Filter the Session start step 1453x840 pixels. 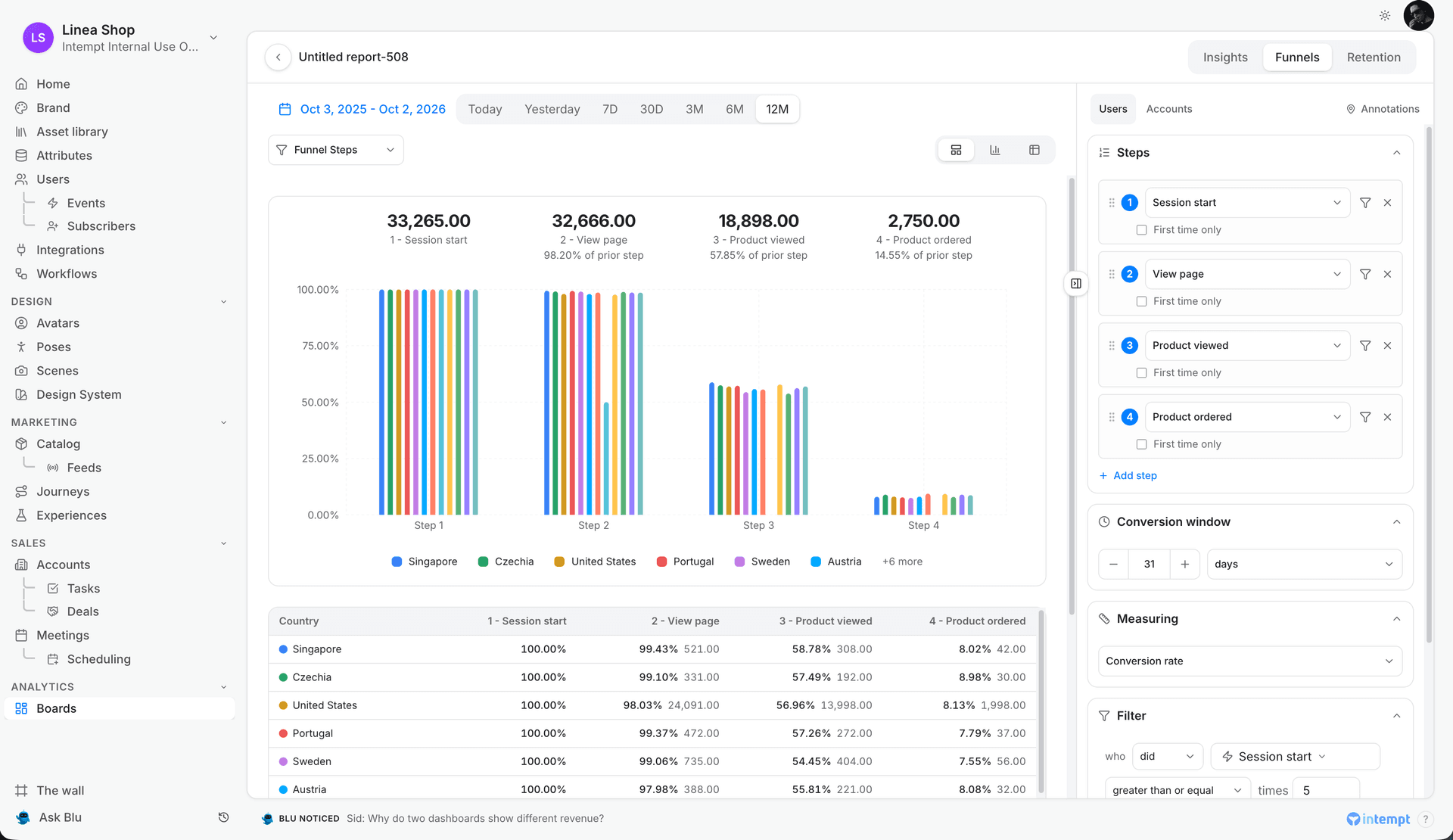pyautogui.click(x=1365, y=203)
